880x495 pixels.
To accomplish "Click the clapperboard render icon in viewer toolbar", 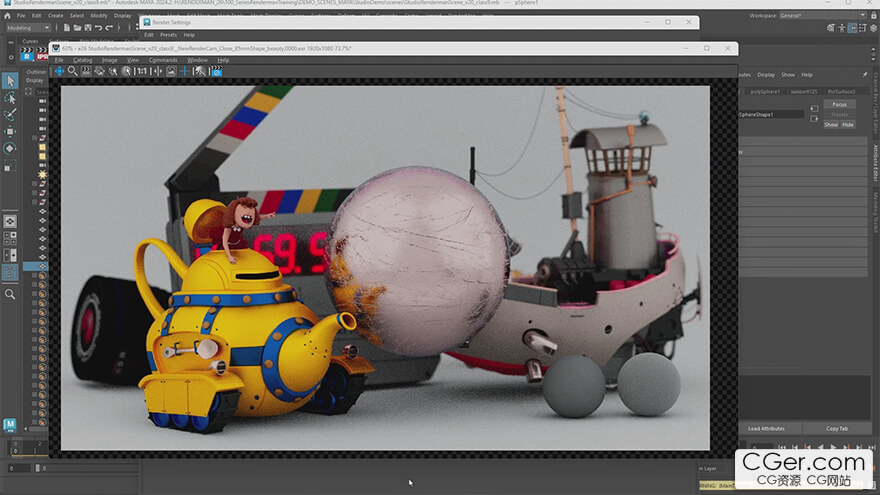I will [86, 71].
